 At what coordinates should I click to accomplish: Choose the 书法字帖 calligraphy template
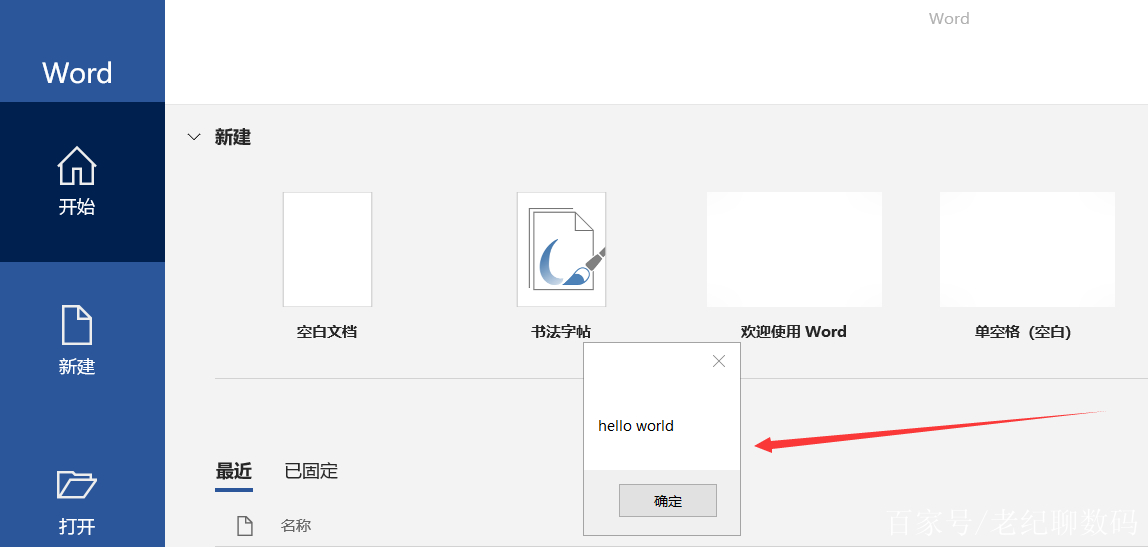(561, 250)
